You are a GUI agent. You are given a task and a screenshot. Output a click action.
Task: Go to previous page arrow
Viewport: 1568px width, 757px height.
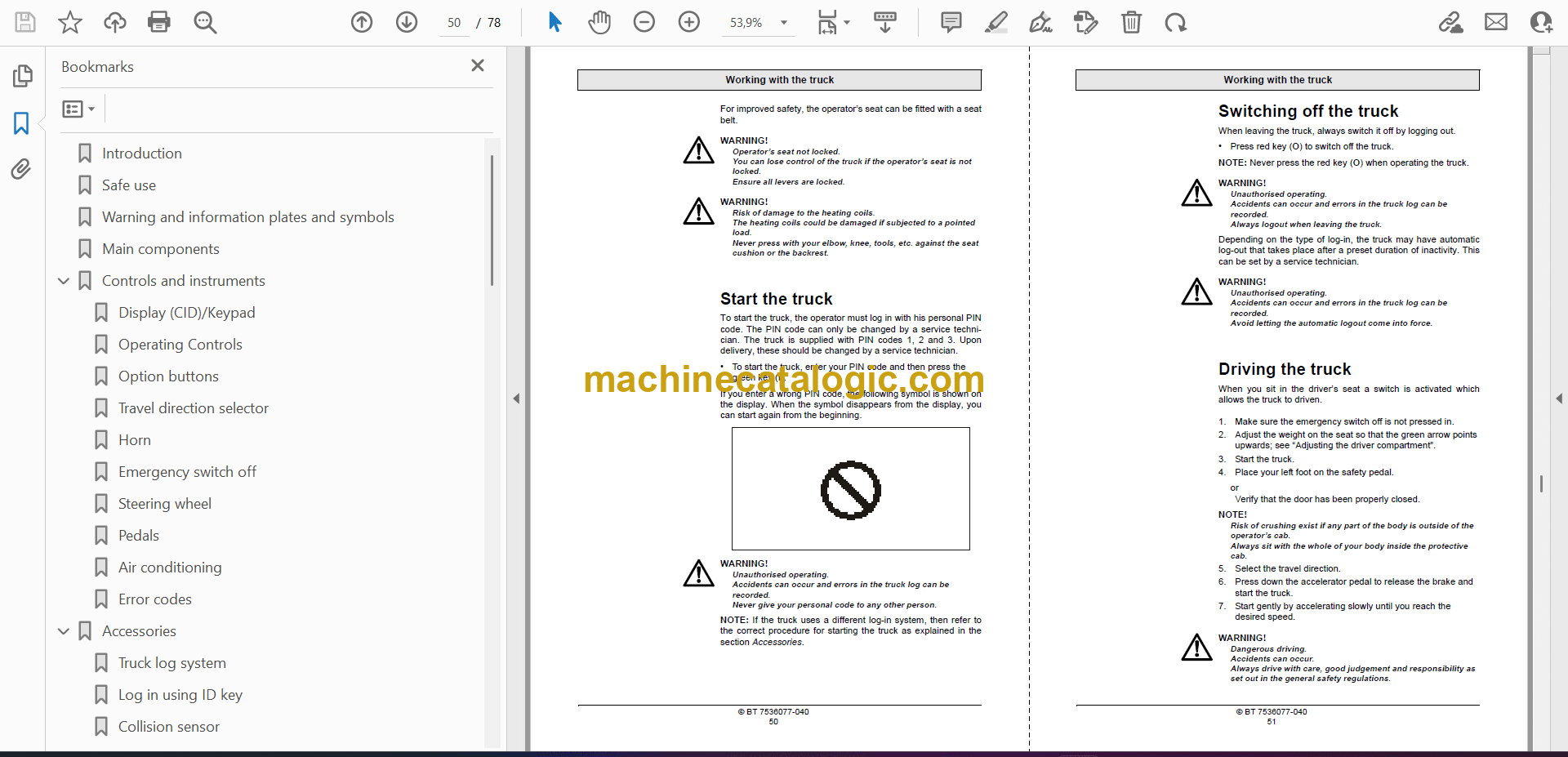(x=362, y=22)
